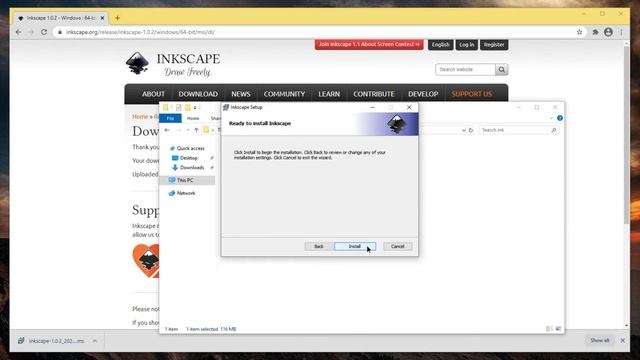Open the LEARN menu item
640x360 pixels.
(329, 94)
